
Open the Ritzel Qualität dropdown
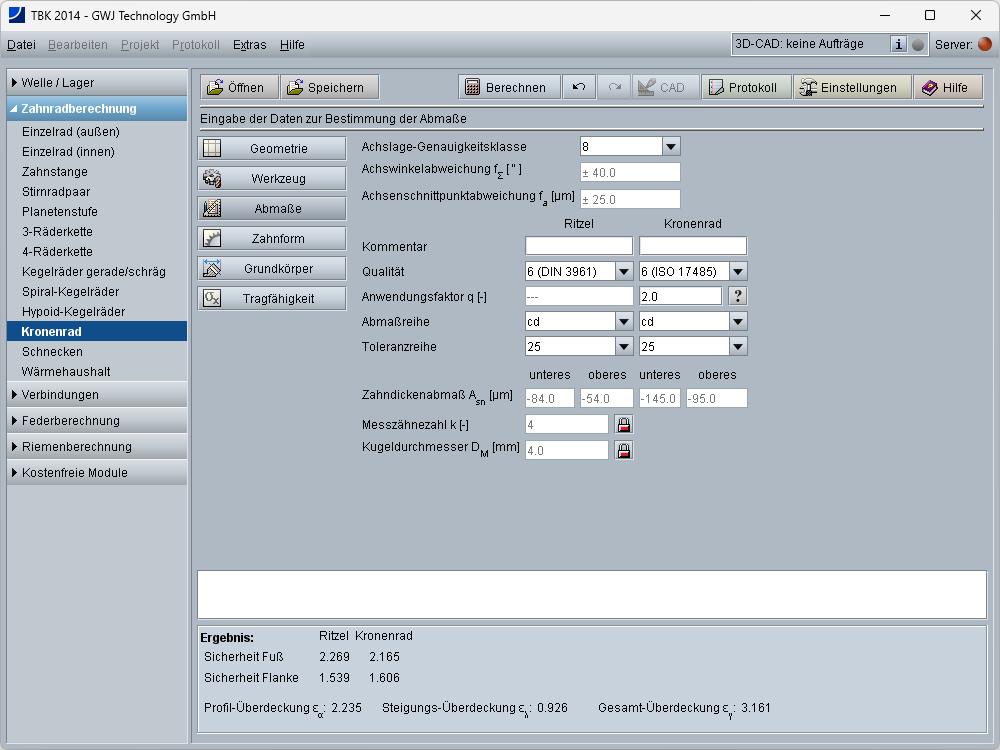coord(624,271)
